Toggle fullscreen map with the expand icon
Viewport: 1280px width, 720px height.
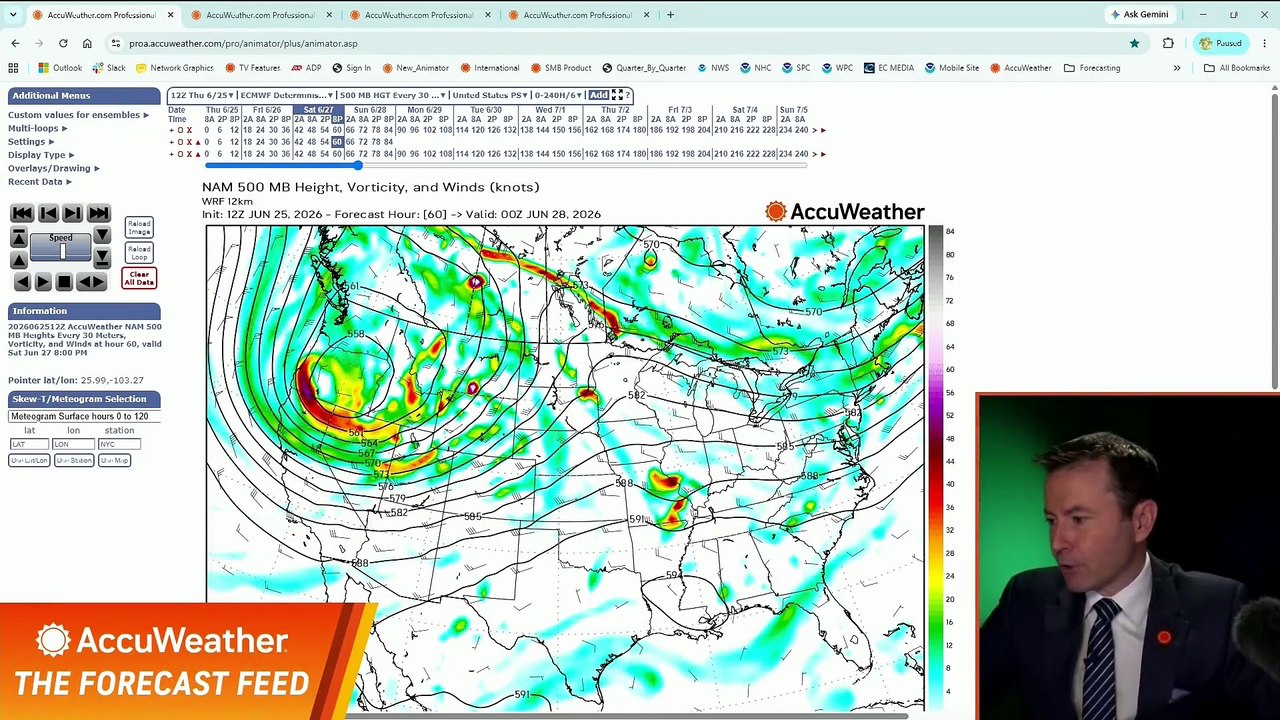click(617, 95)
